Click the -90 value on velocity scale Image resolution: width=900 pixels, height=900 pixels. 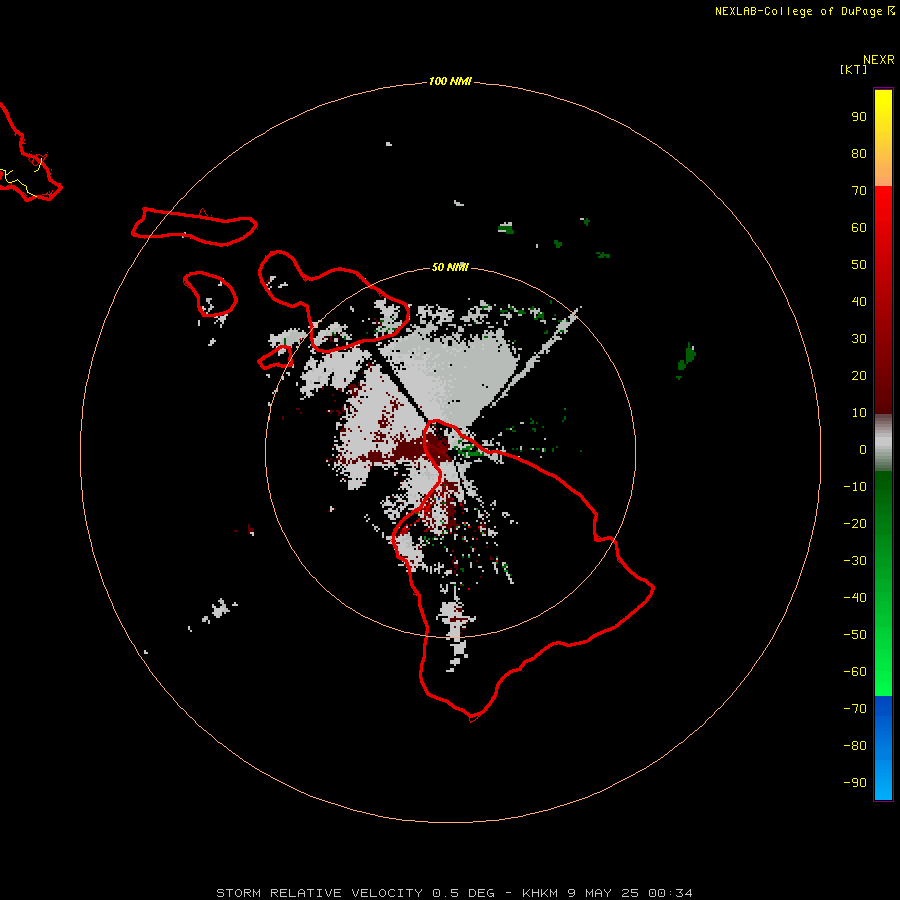855,783
